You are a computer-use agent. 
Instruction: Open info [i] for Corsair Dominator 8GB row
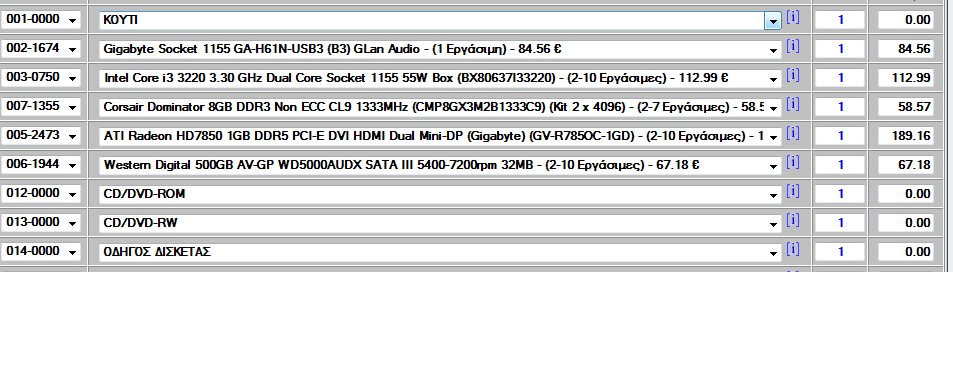793,104
